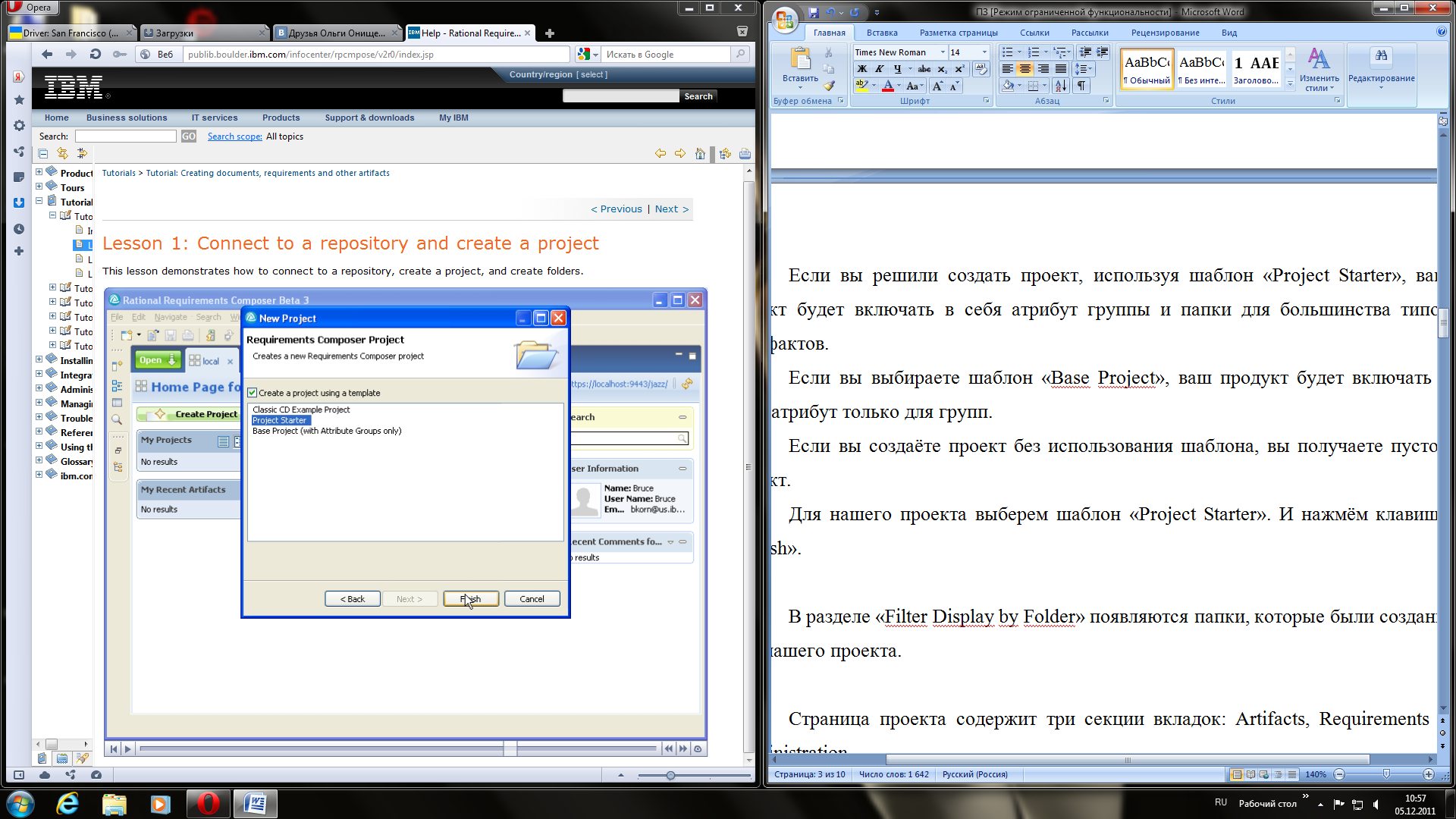This screenshot has width=1456, height=819.
Task: Open Разметка страницы ribbon tab
Action: 959,33
